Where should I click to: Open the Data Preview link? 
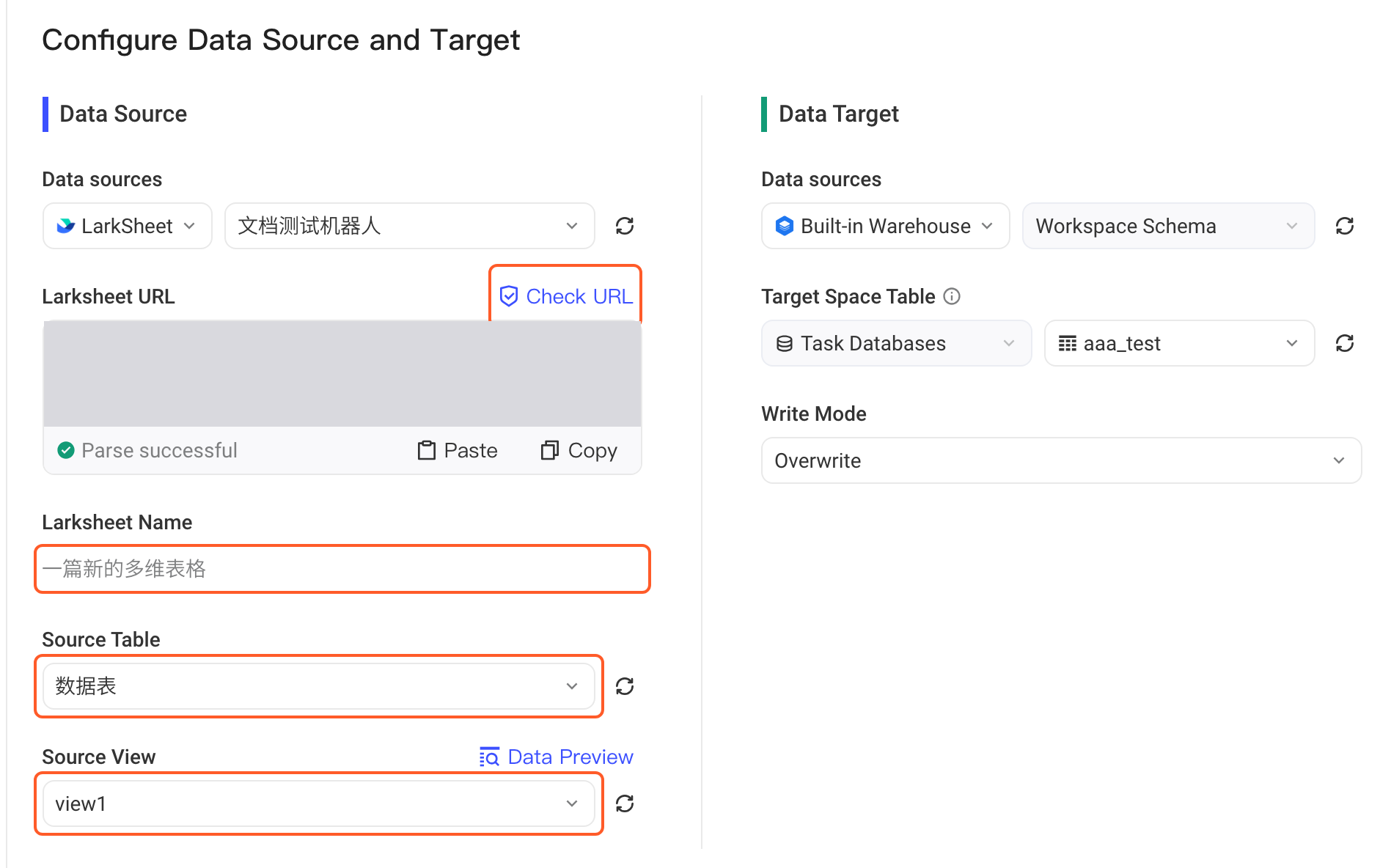tap(556, 757)
